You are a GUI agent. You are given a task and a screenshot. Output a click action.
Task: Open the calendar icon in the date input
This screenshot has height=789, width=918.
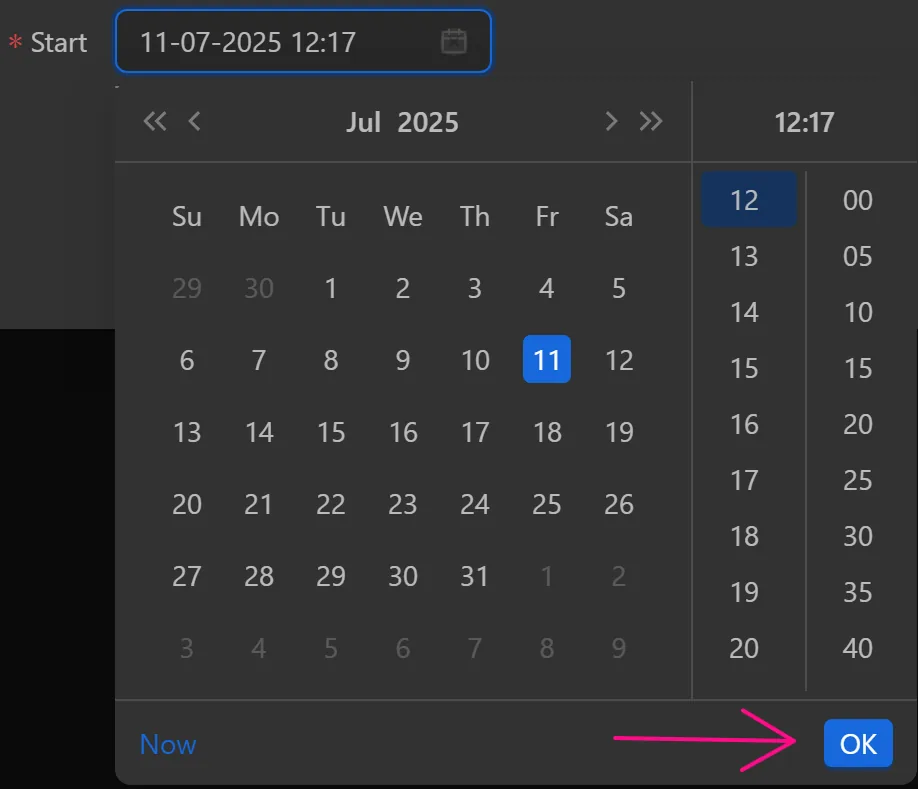(x=455, y=41)
